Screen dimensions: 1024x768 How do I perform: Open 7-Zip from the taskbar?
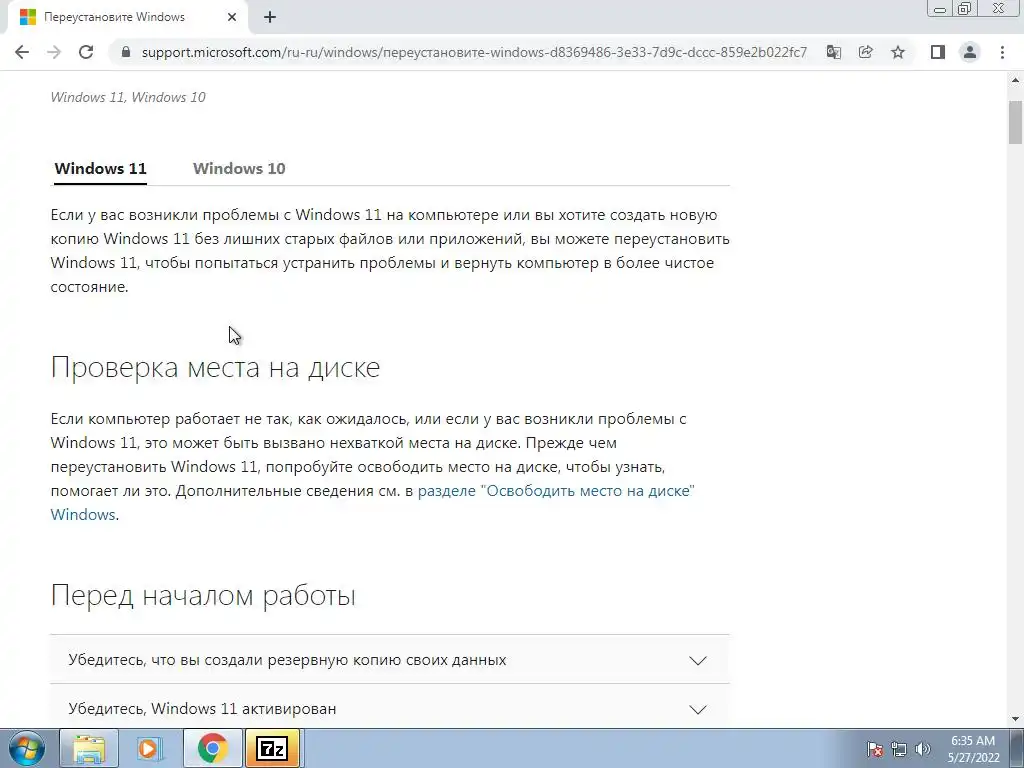point(272,748)
